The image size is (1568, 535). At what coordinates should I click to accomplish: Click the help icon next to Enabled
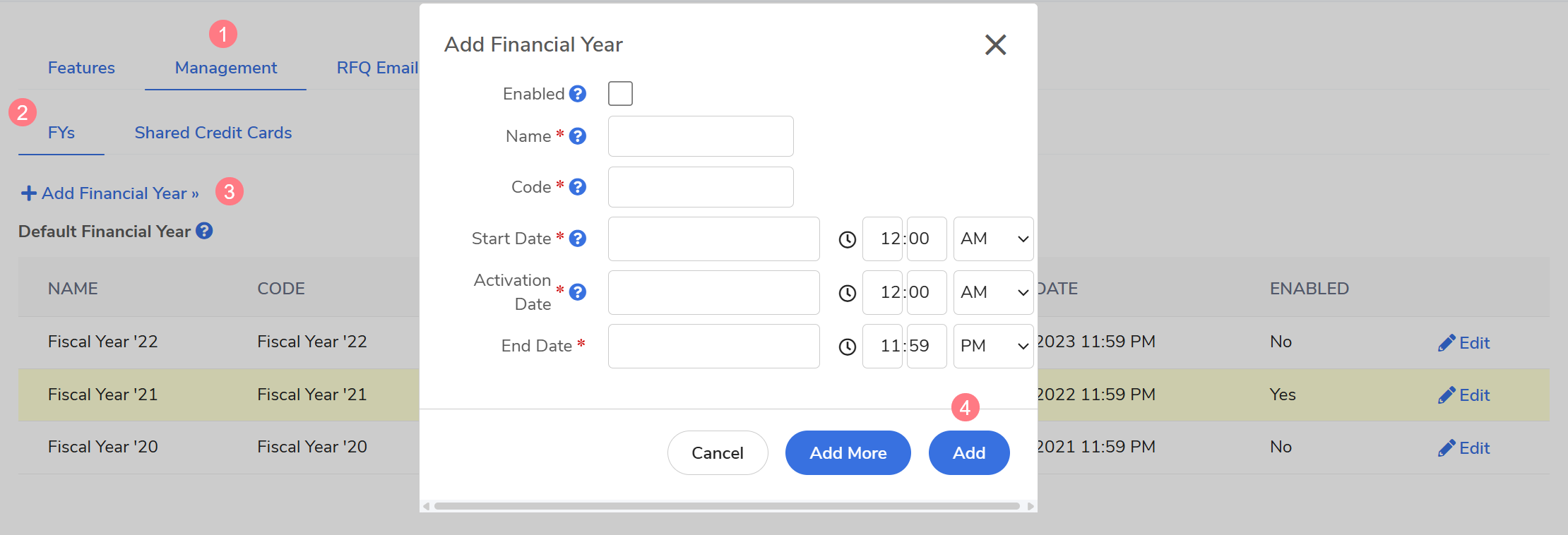(577, 94)
